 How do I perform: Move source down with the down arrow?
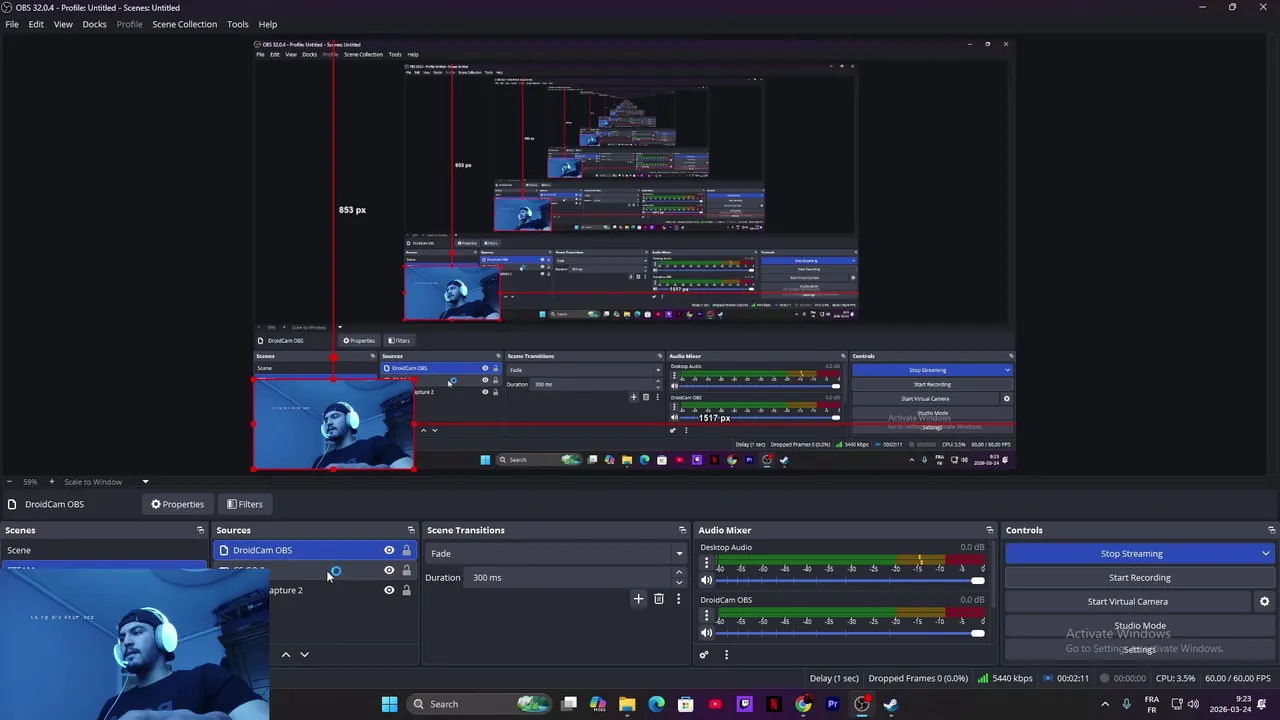coord(304,655)
